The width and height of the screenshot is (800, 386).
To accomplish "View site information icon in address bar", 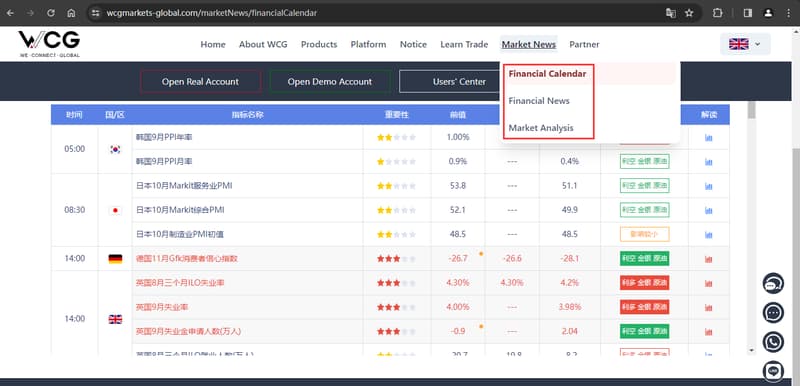I will 95,13.
